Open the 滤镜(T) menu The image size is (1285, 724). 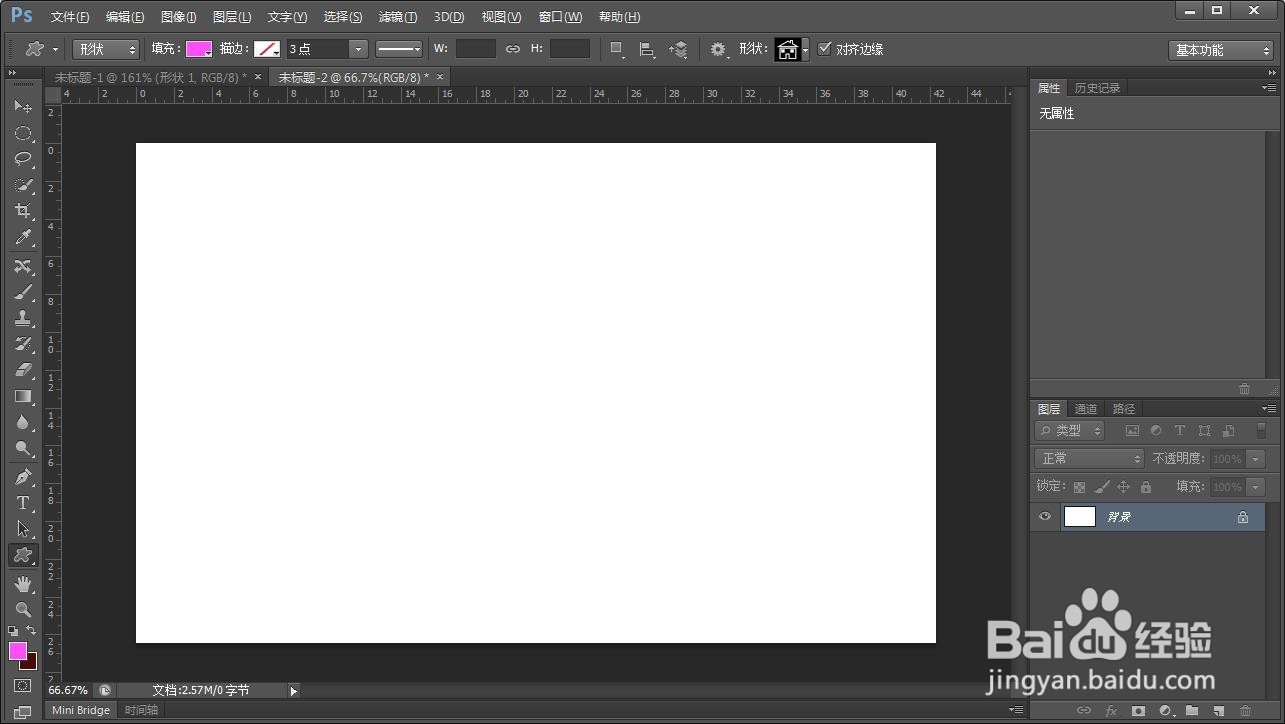pos(398,17)
